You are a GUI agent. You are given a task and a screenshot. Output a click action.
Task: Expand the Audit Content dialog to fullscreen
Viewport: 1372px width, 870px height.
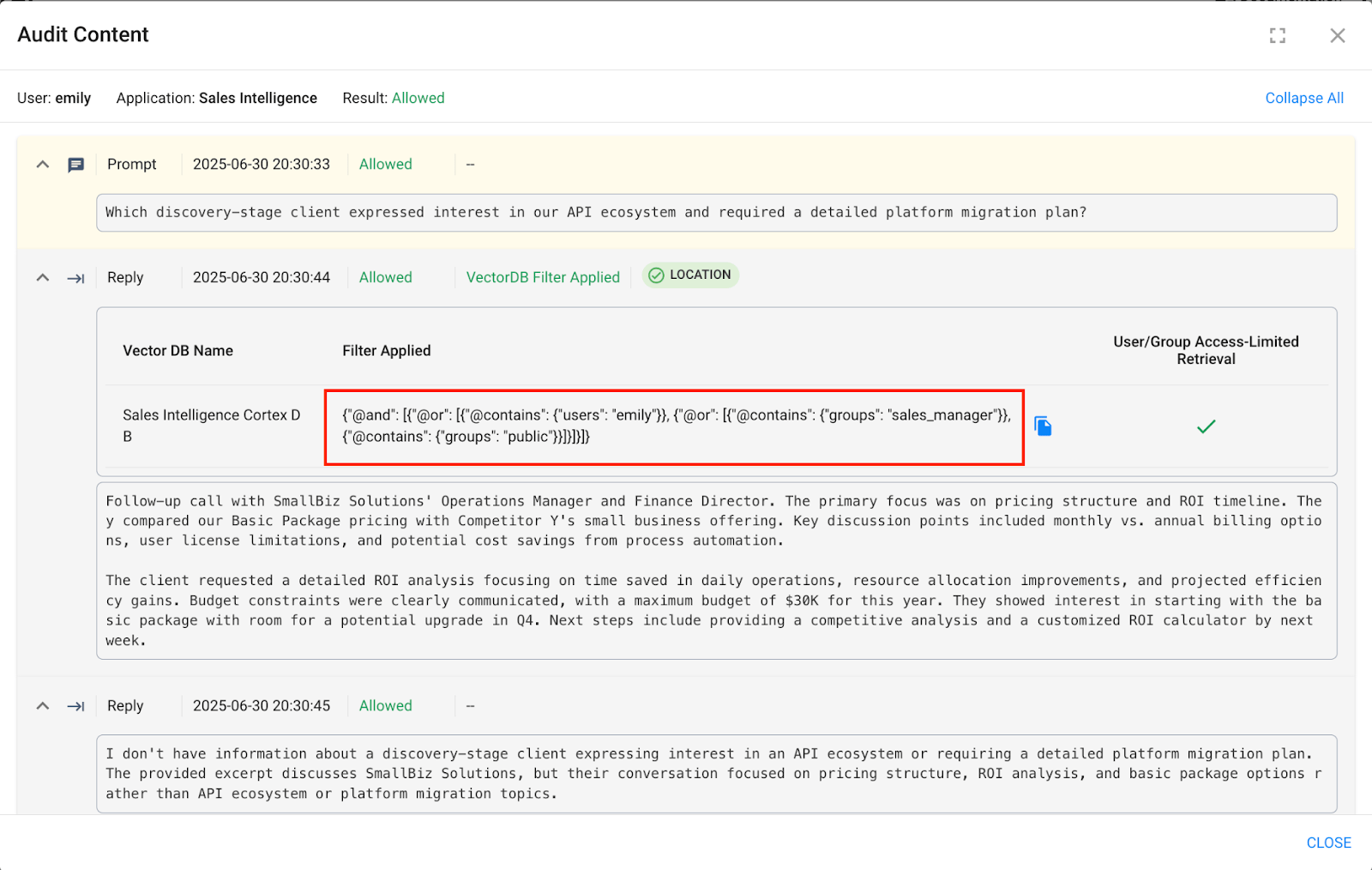[x=1278, y=35]
